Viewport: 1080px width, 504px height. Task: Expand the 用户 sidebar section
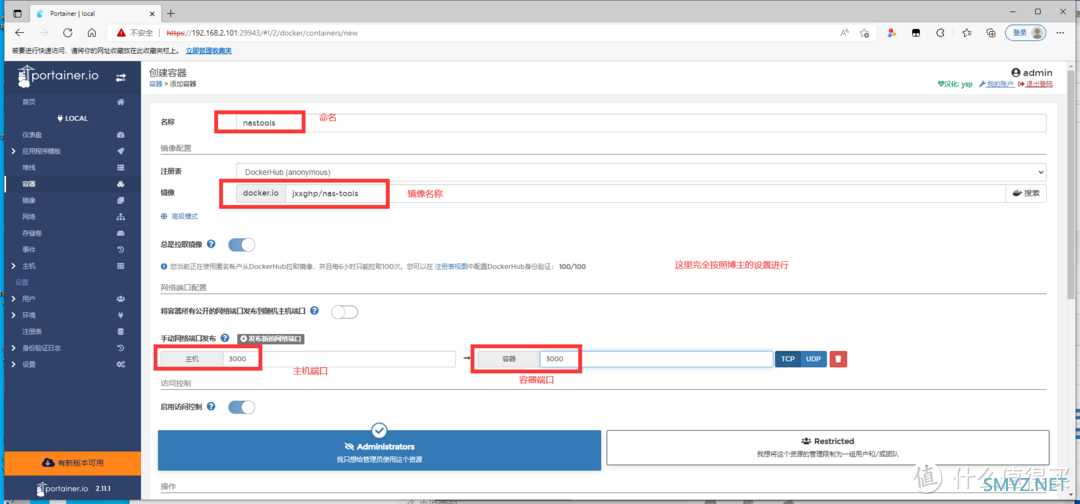[13, 299]
